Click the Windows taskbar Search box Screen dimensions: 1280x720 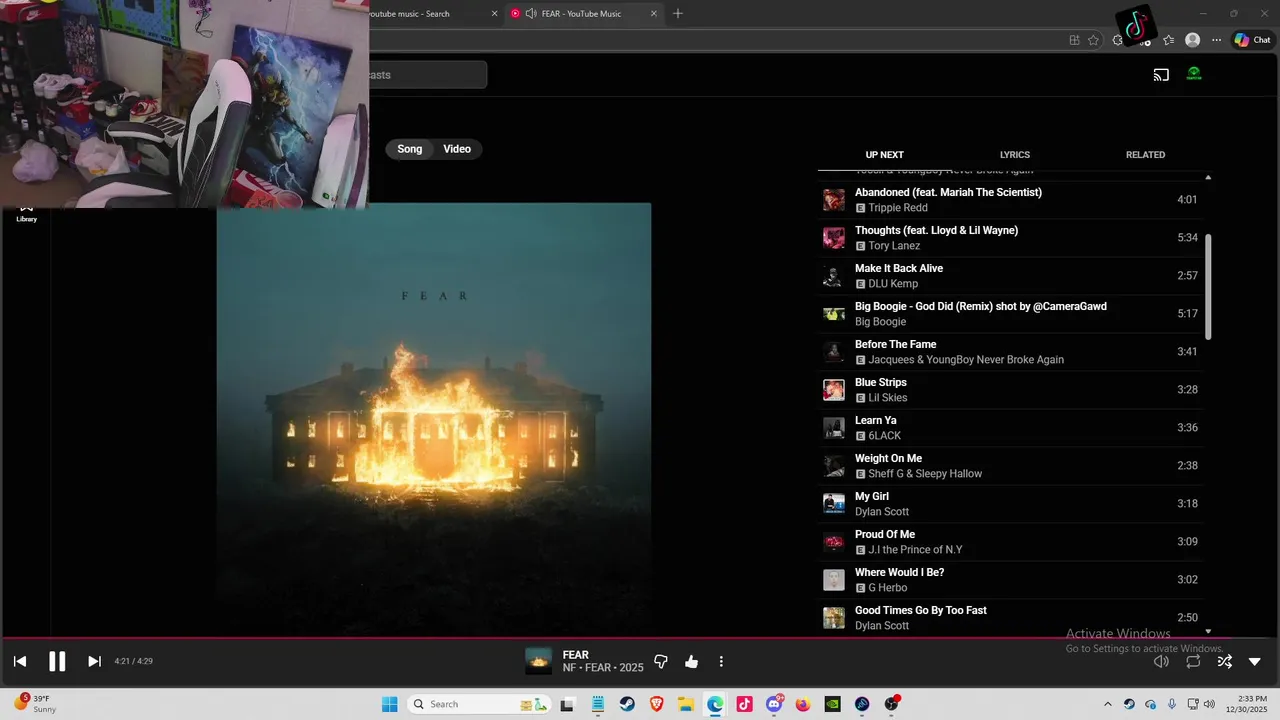pos(480,704)
